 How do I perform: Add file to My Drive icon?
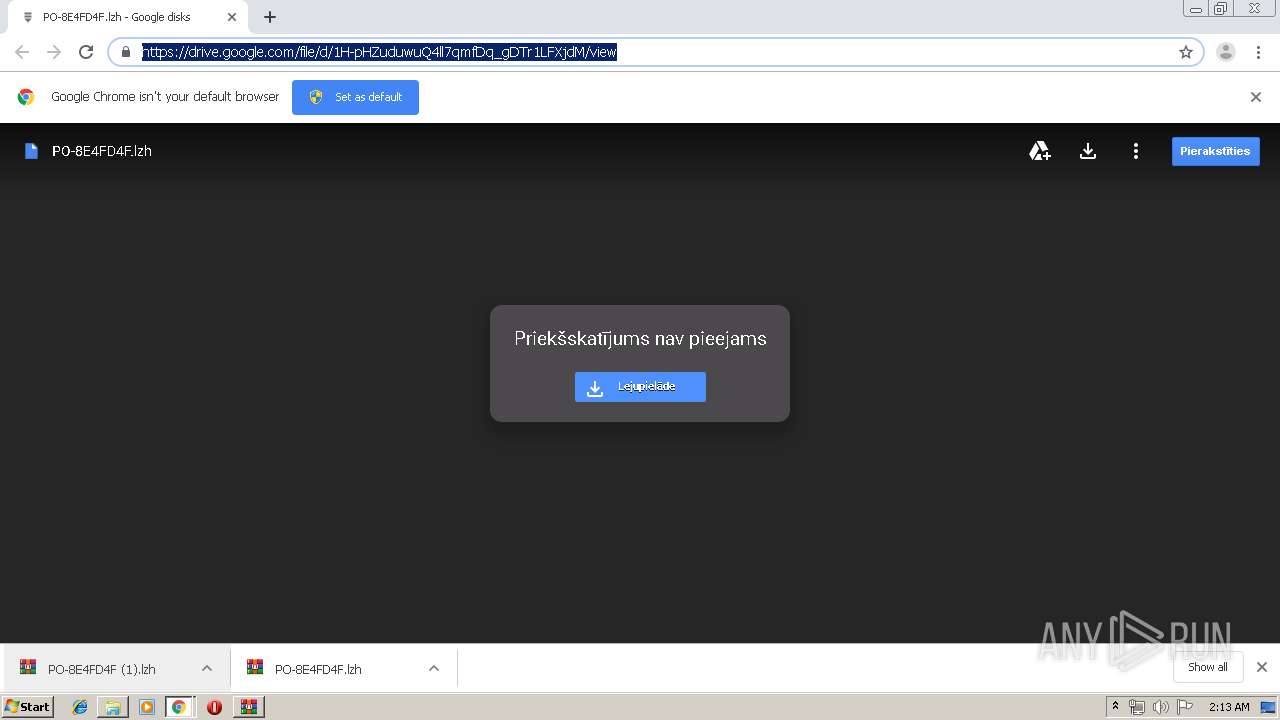(x=1040, y=151)
